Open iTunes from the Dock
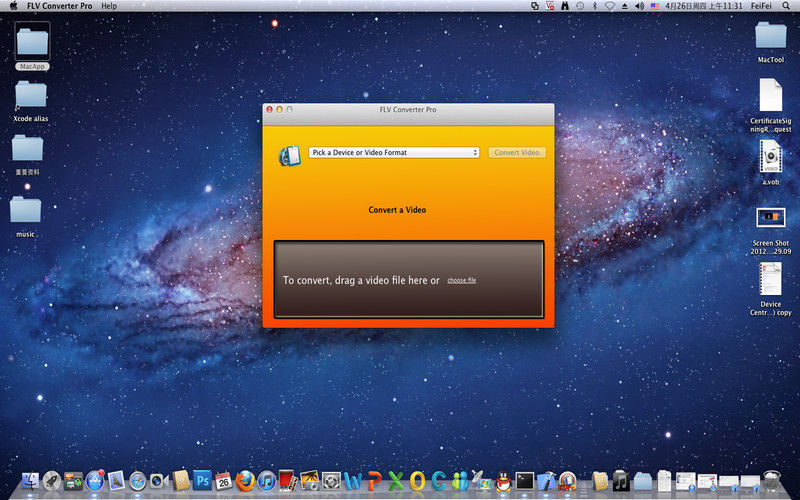 pyautogui.click(x=266, y=481)
